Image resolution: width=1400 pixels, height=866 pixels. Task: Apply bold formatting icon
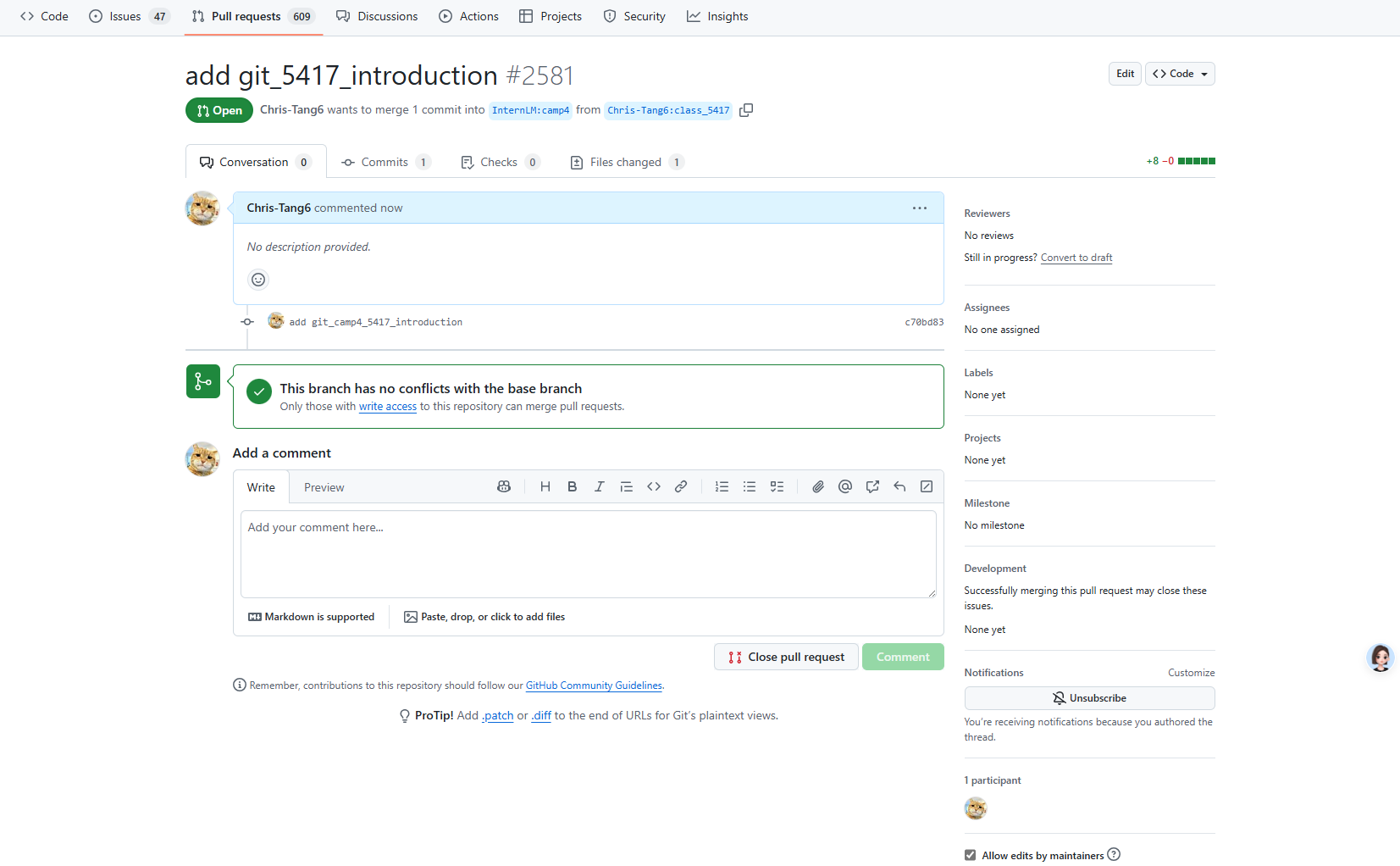click(x=573, y=486)
